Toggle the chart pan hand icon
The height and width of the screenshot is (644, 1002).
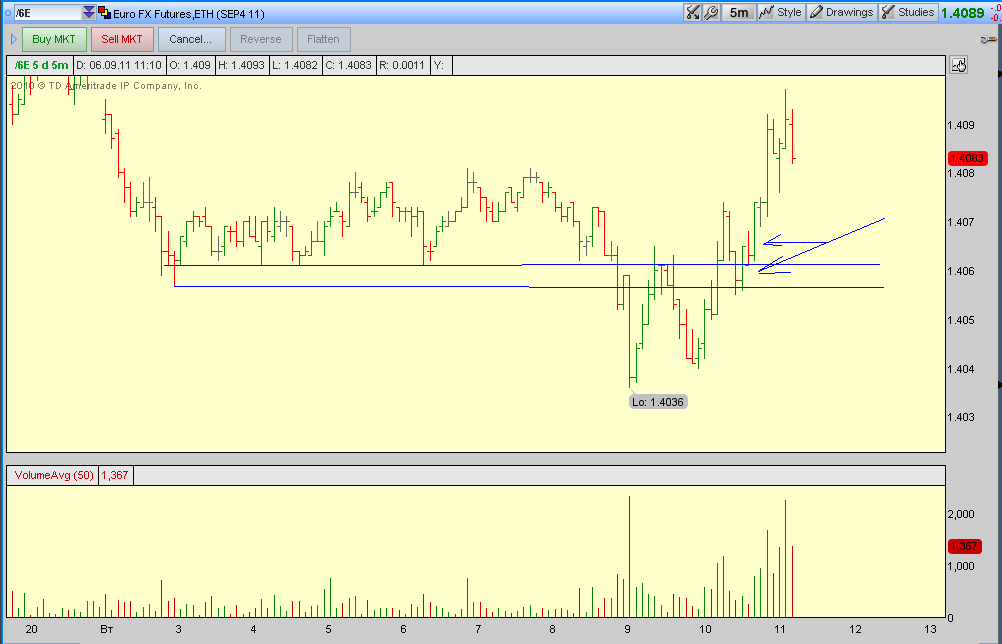point(959,65)
